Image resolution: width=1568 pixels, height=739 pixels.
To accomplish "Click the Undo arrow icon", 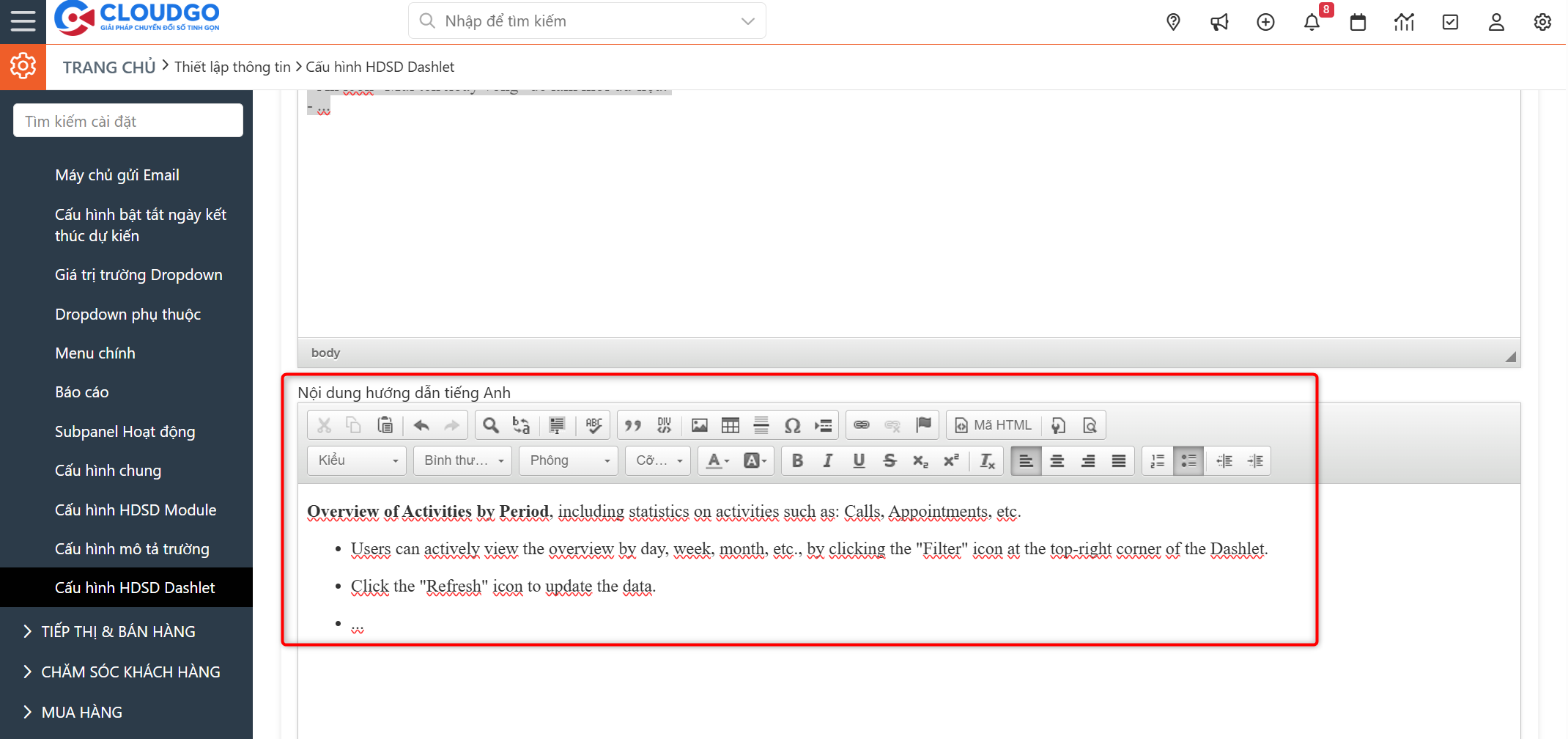I will point(421,425).
